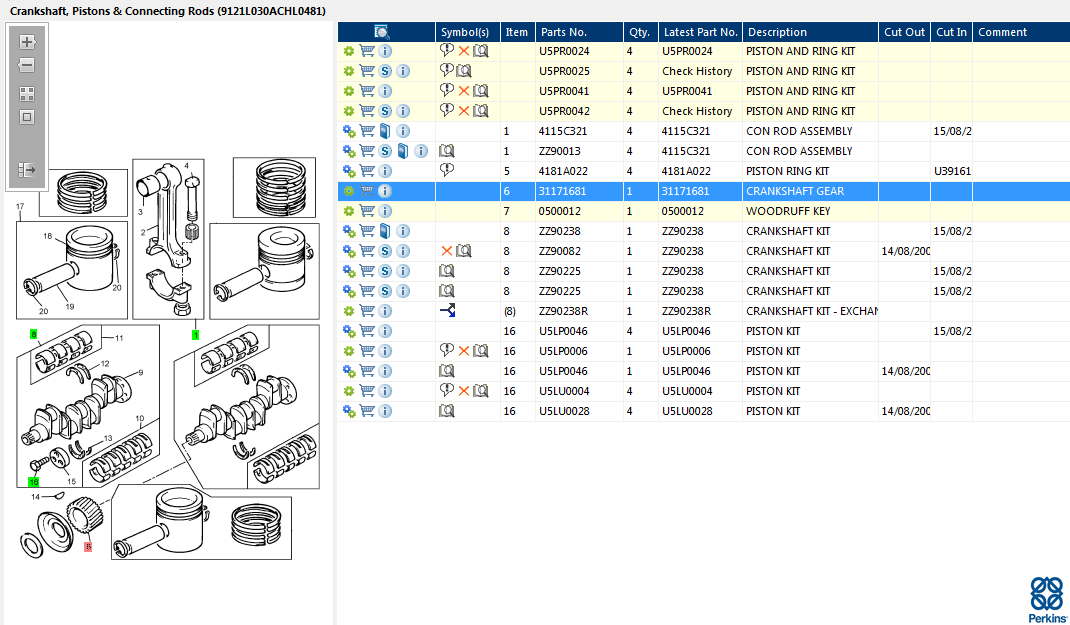Click the four-squares view icon in diagram toolbar

(x=27, y=93)
